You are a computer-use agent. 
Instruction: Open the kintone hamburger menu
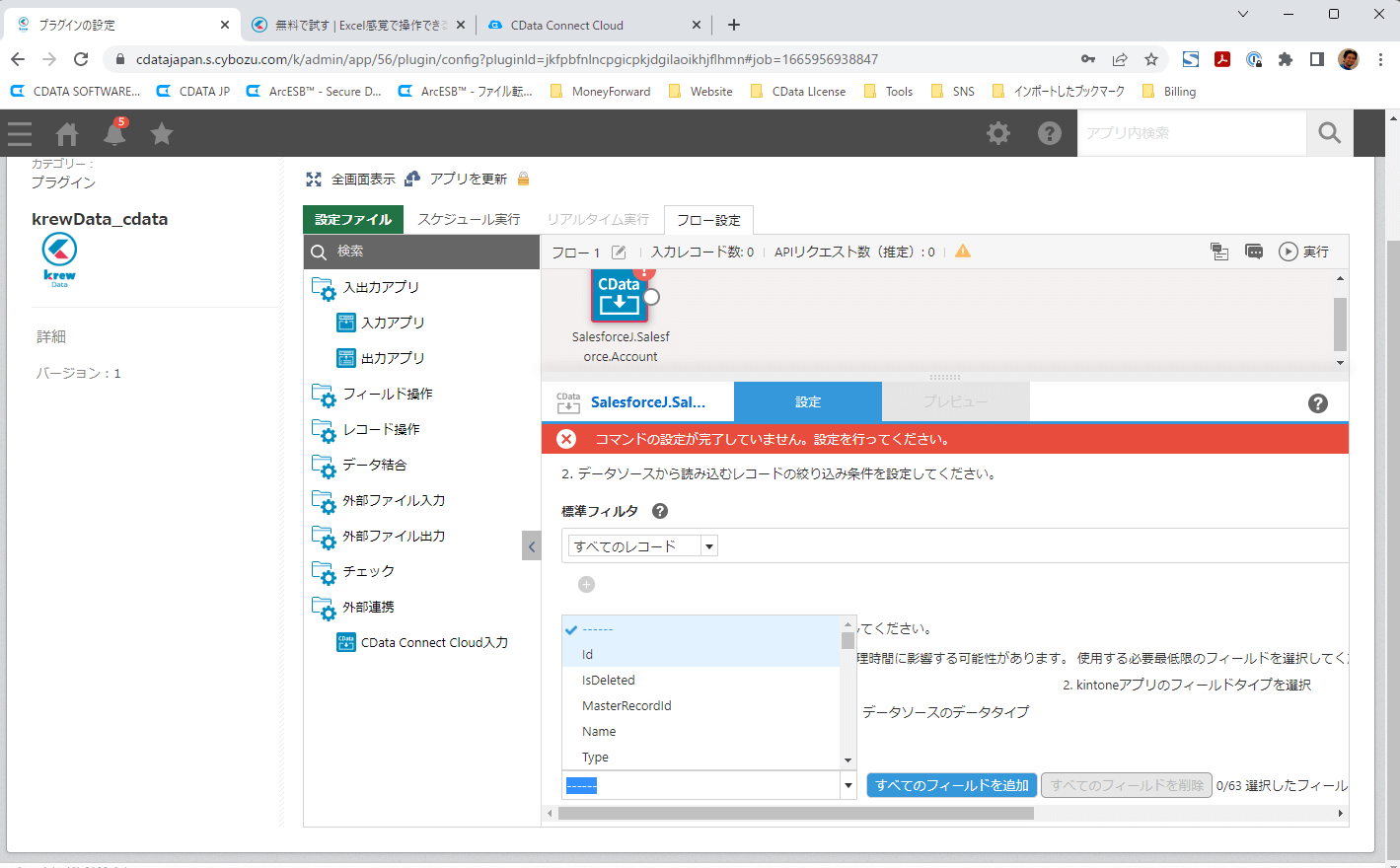pos(20,133)
